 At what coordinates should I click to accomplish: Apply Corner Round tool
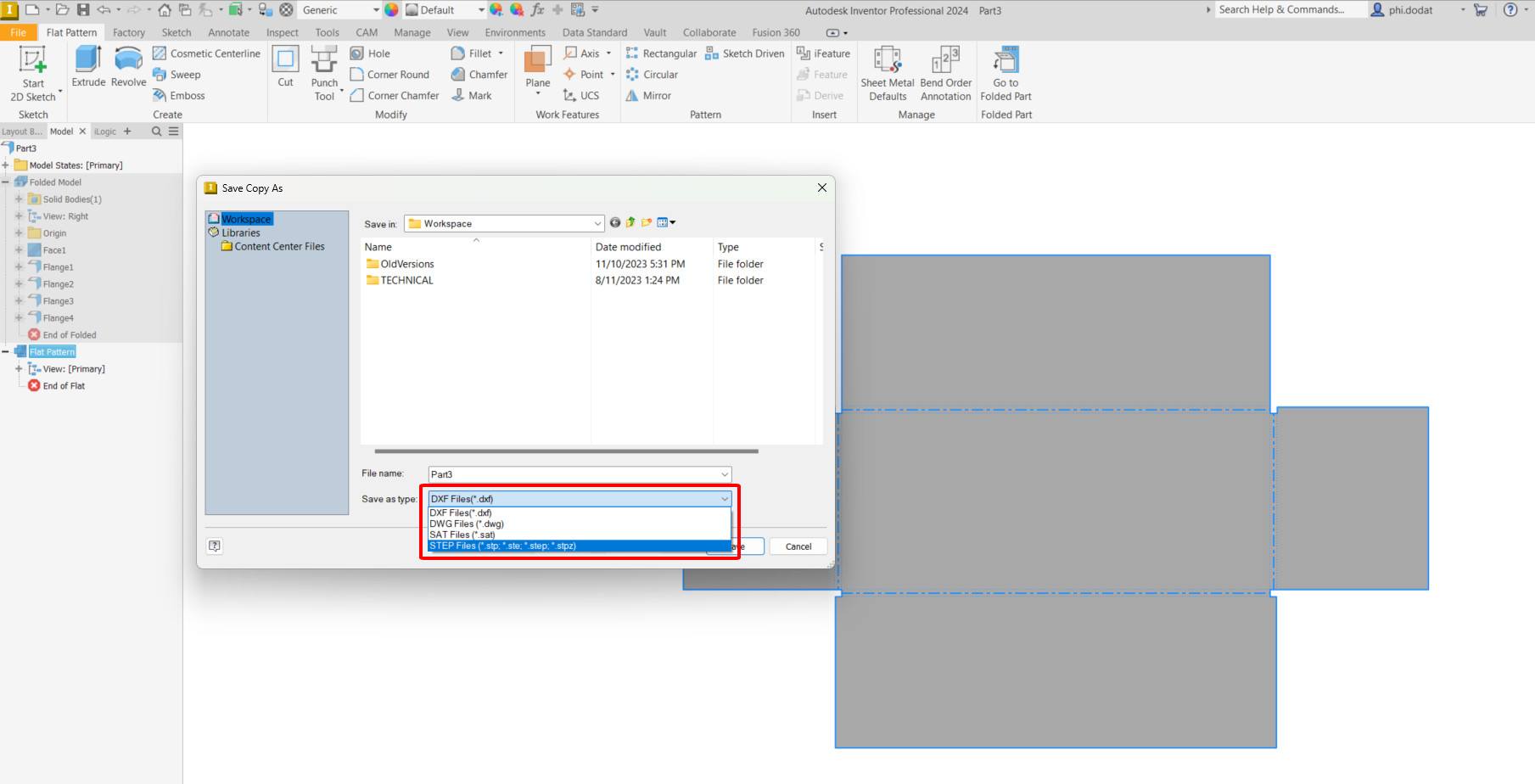coord(389,75)
